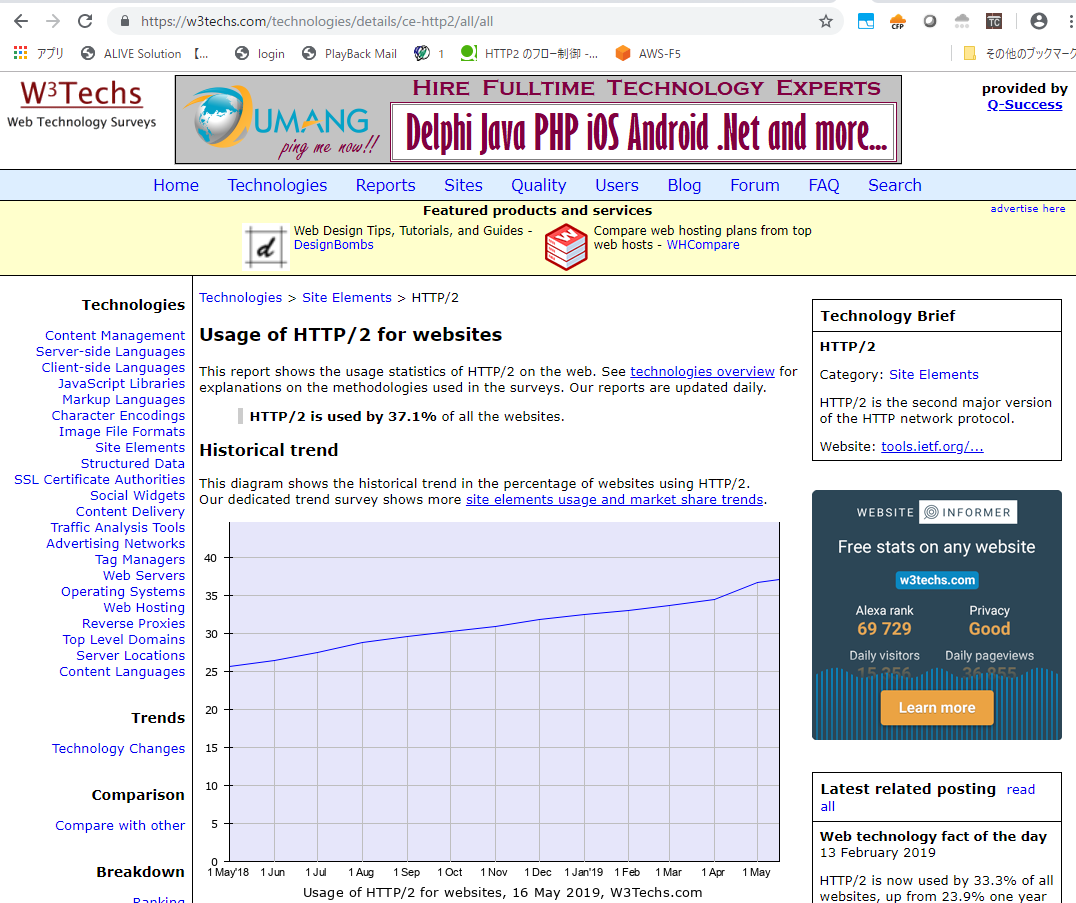Screen dimensions: 1076x903
Task: Open the HTTP2 flow control bookmark
Action: (x=530, y=54)
